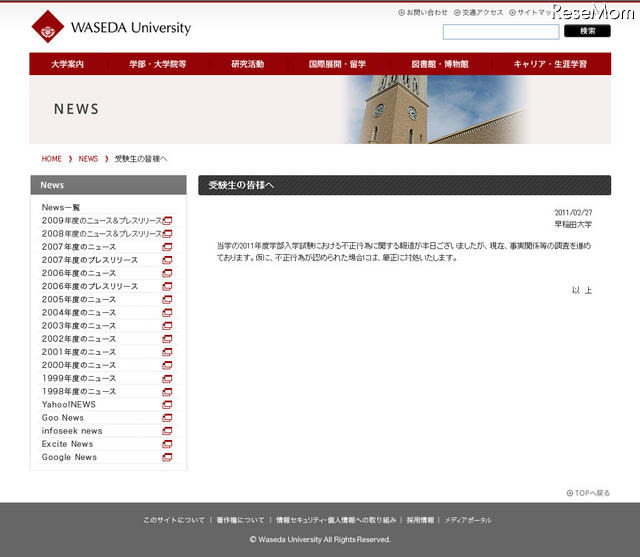This screenshot has width=640, height=557.
Task: Open the 国際展開・留学 navigation menu
Action: coord(337,64)
